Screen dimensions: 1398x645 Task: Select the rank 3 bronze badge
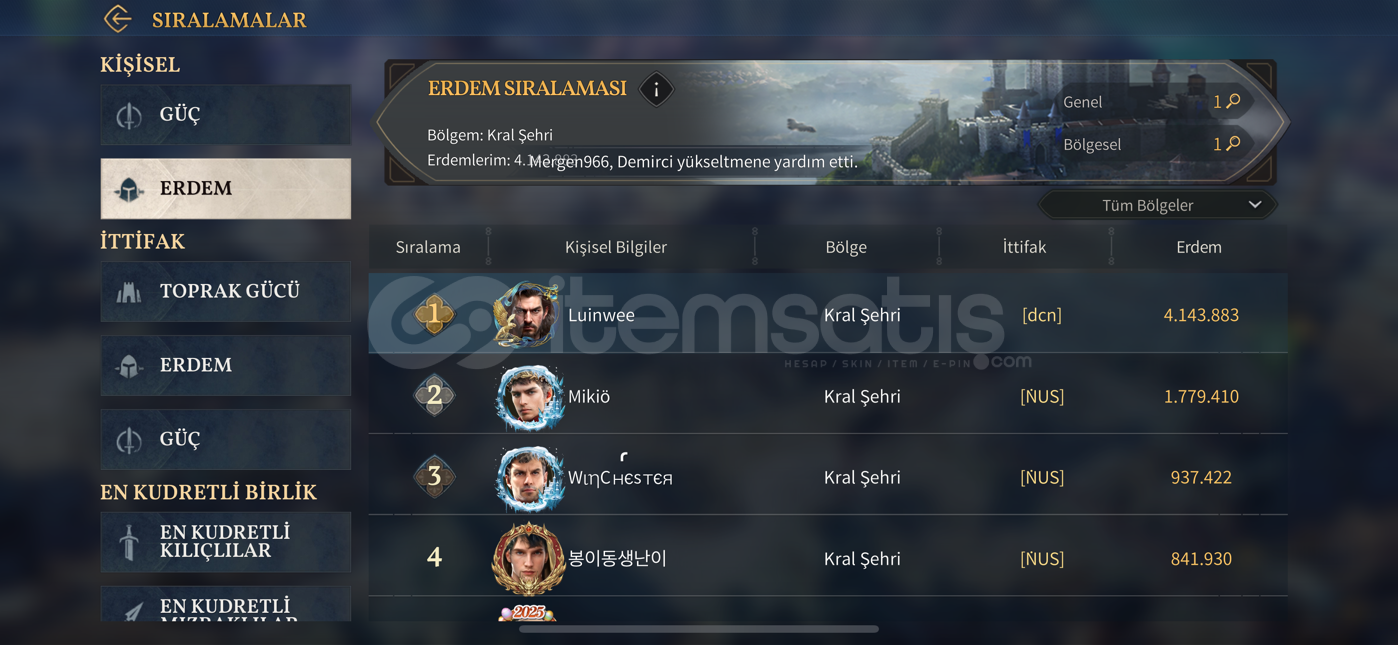pyautogui.click(x=434, y=477)
